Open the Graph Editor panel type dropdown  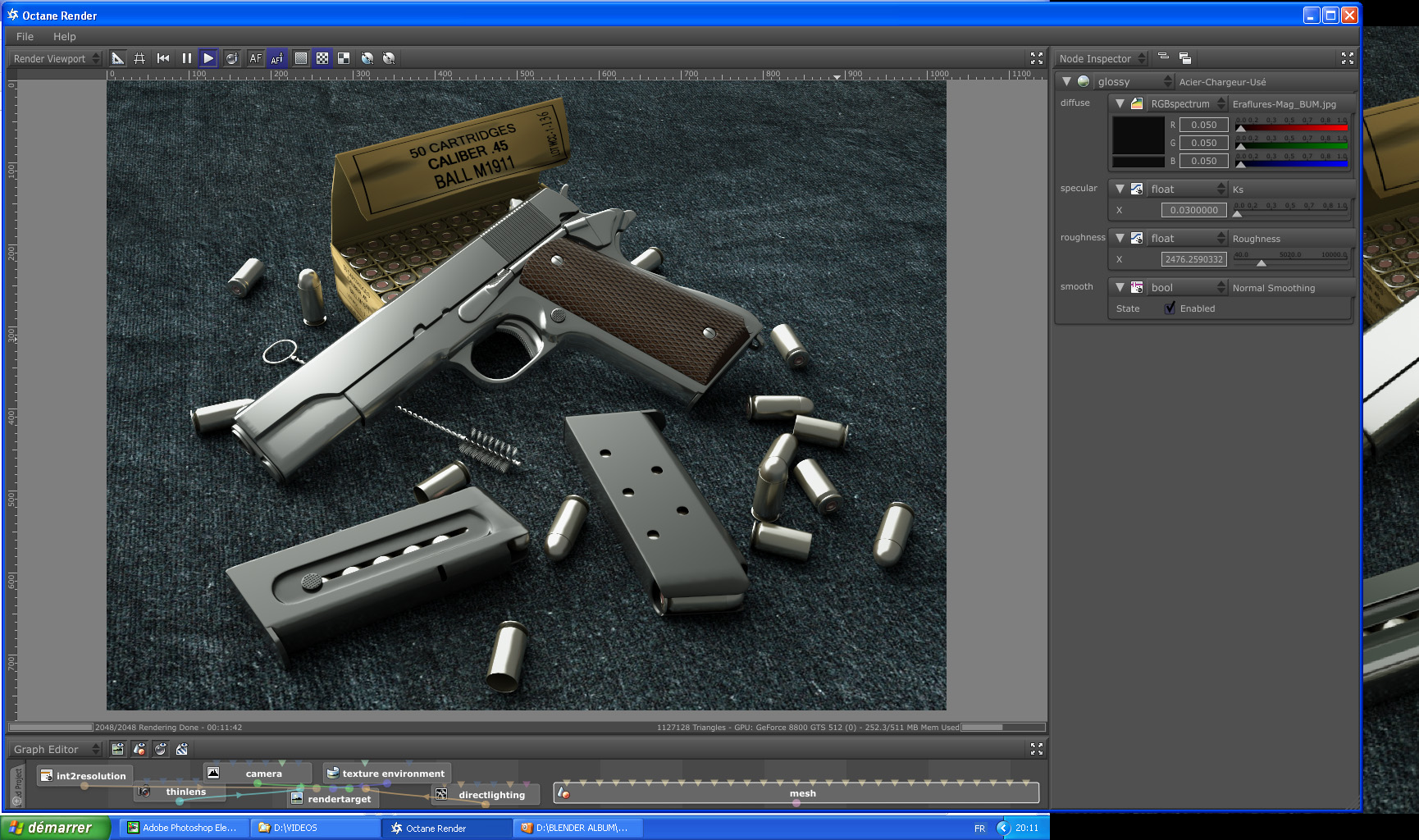(56, 749)
